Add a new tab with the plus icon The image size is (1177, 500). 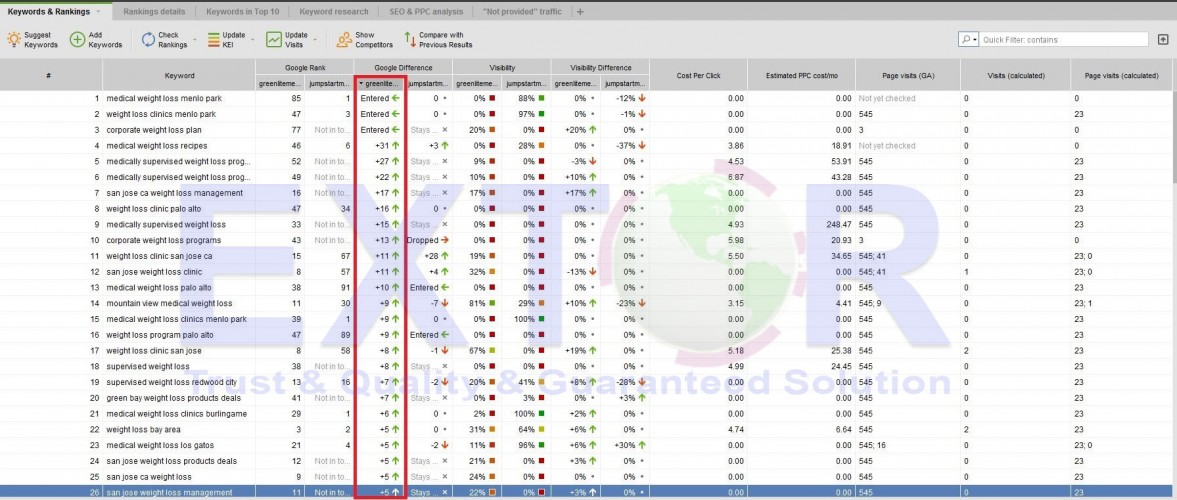point(580,11)
